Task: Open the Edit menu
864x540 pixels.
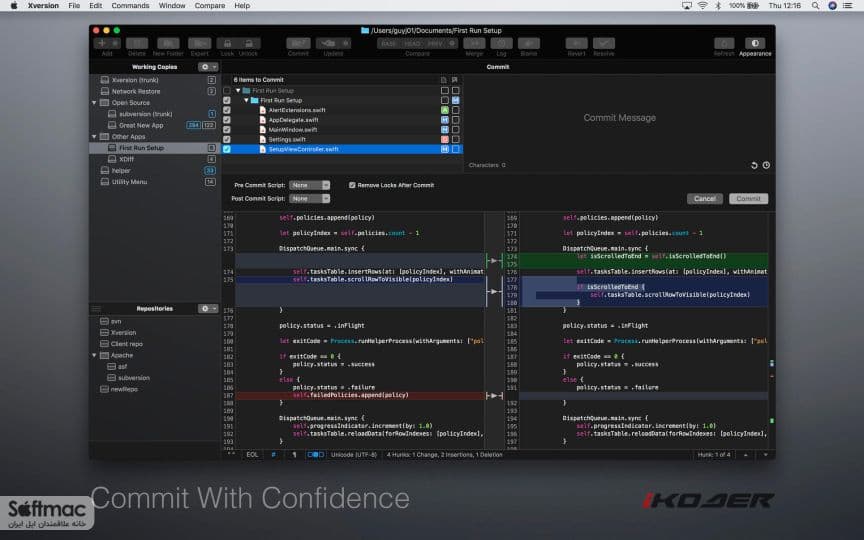Action: [96, 6]
